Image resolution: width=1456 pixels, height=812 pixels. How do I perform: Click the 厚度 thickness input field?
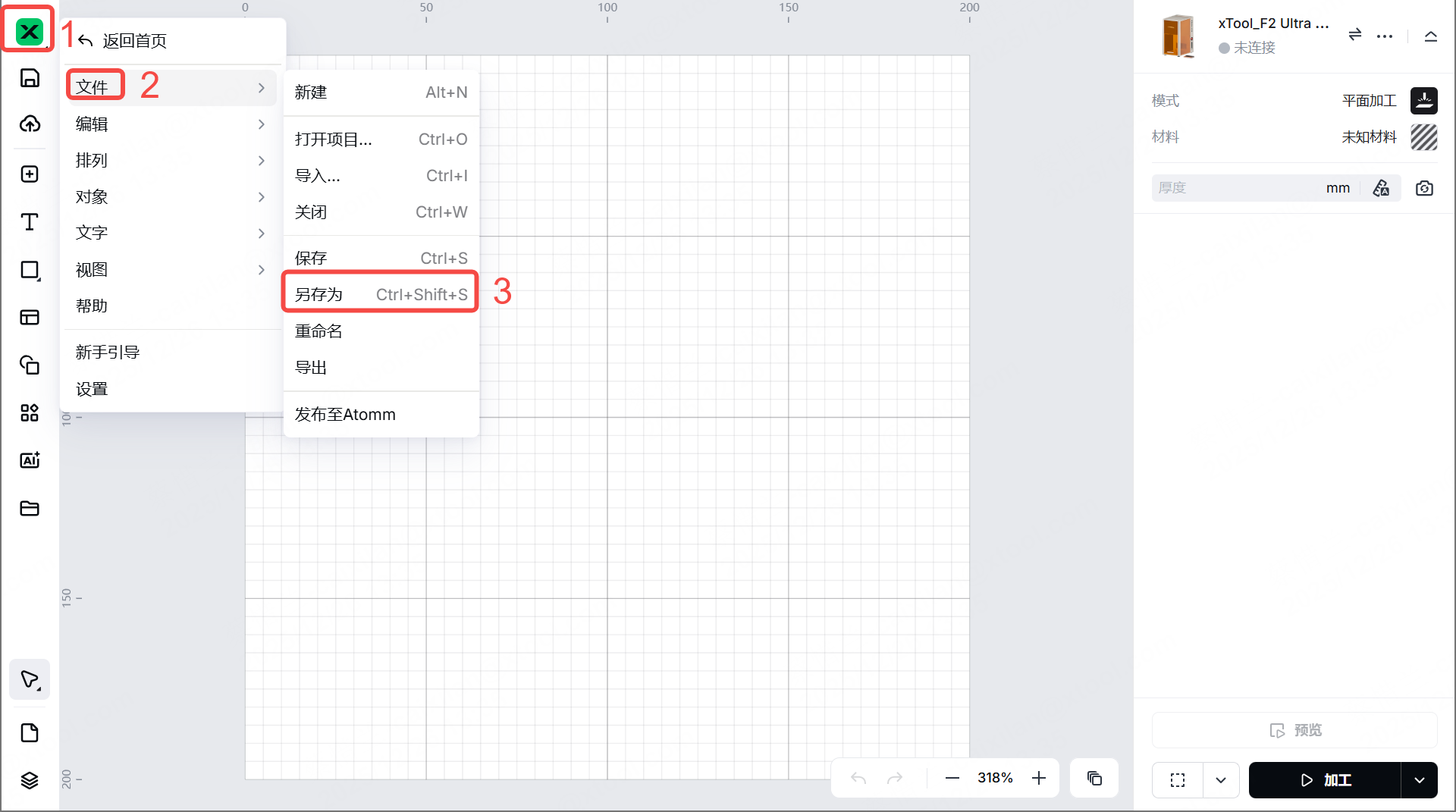click(1236, 188)
